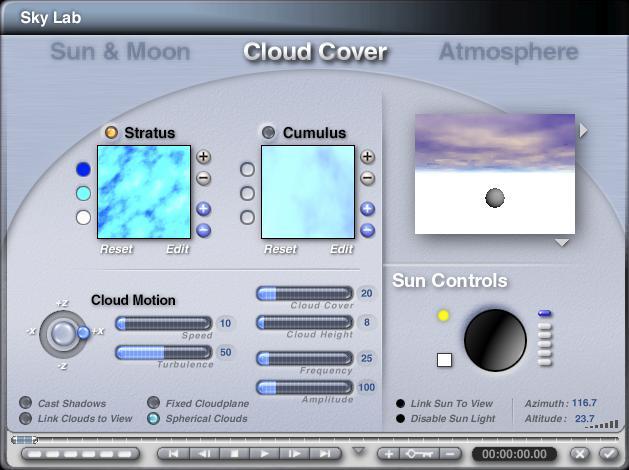Click the white square sun swatch
The height and width of the screenshot is (470, 629).
(x=444, y=360)
